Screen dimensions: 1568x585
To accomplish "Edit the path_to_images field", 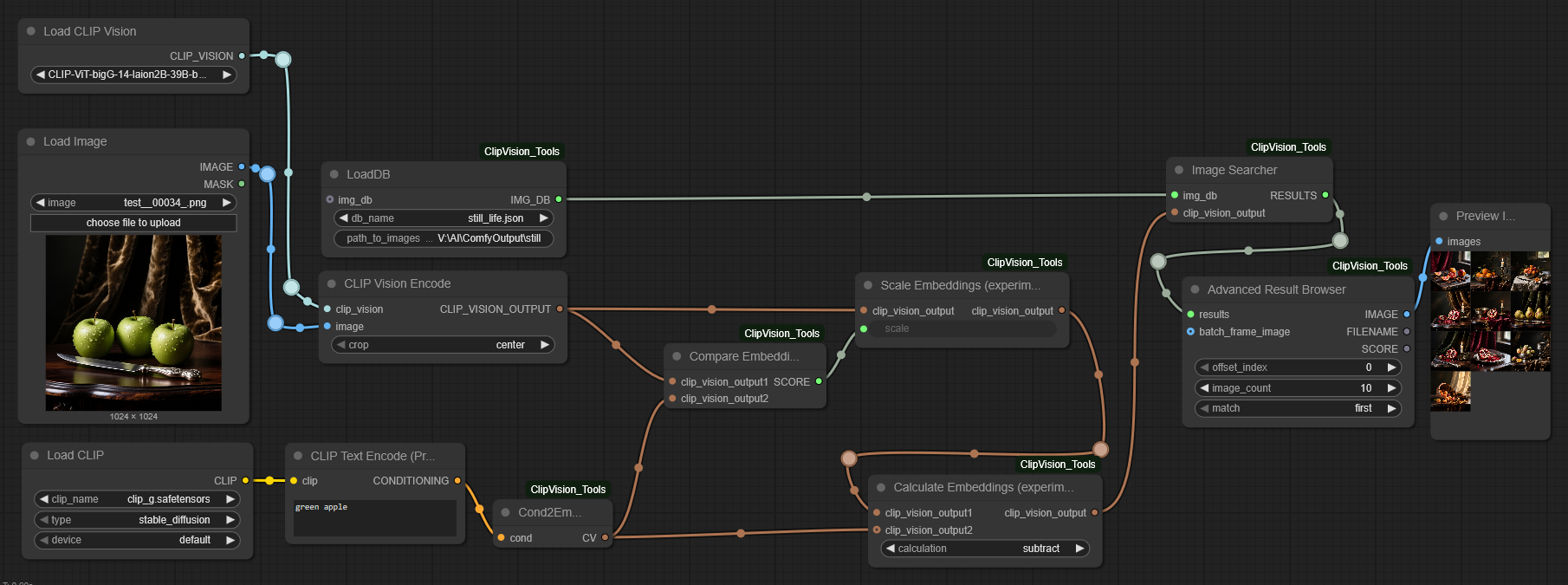I will tap(444, 238).
